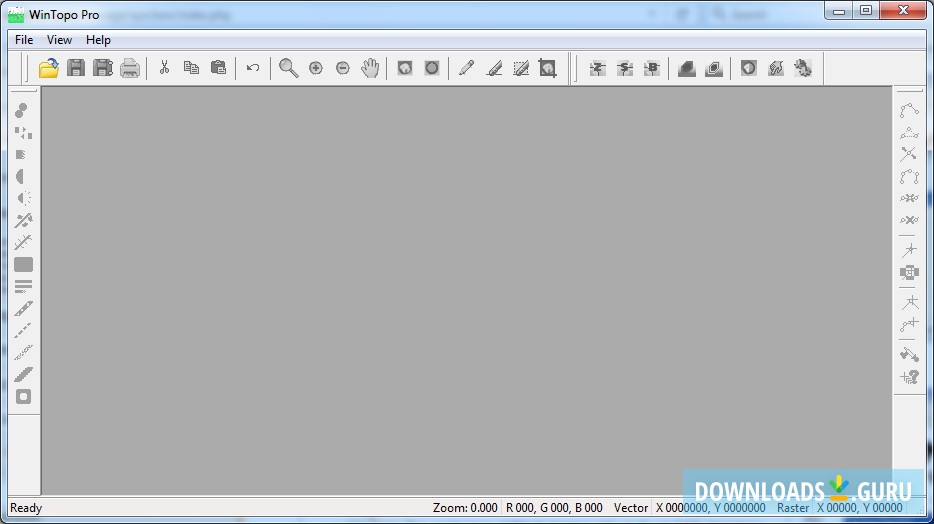Click the solid filled rectangle icon, left sidebar
Screen dimensions: 934x524
click(x=23, y=264)
